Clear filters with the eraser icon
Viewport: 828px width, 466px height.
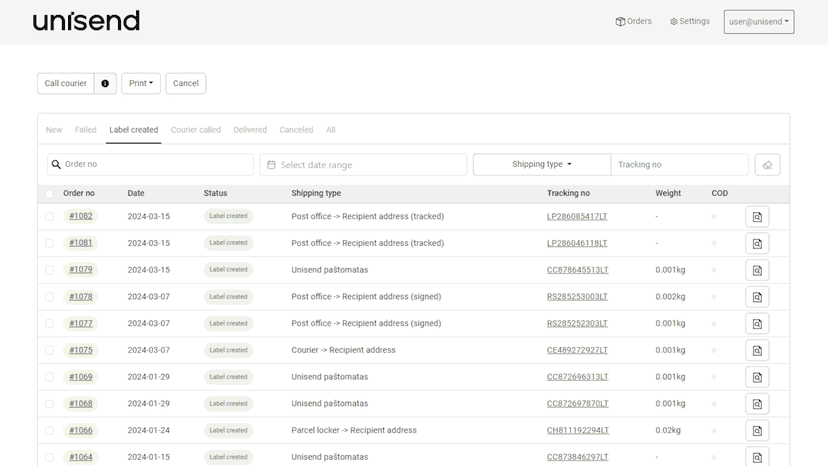click(767, 165)
